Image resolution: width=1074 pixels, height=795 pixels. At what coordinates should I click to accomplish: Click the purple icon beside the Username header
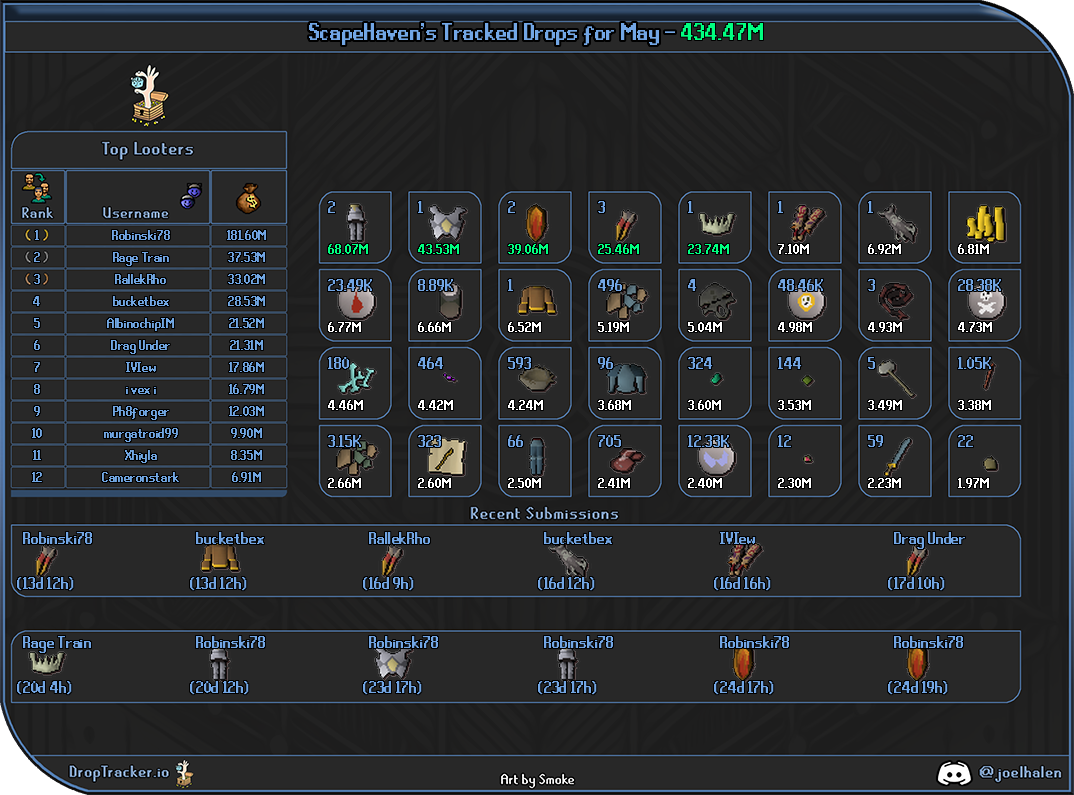(191, 196)
